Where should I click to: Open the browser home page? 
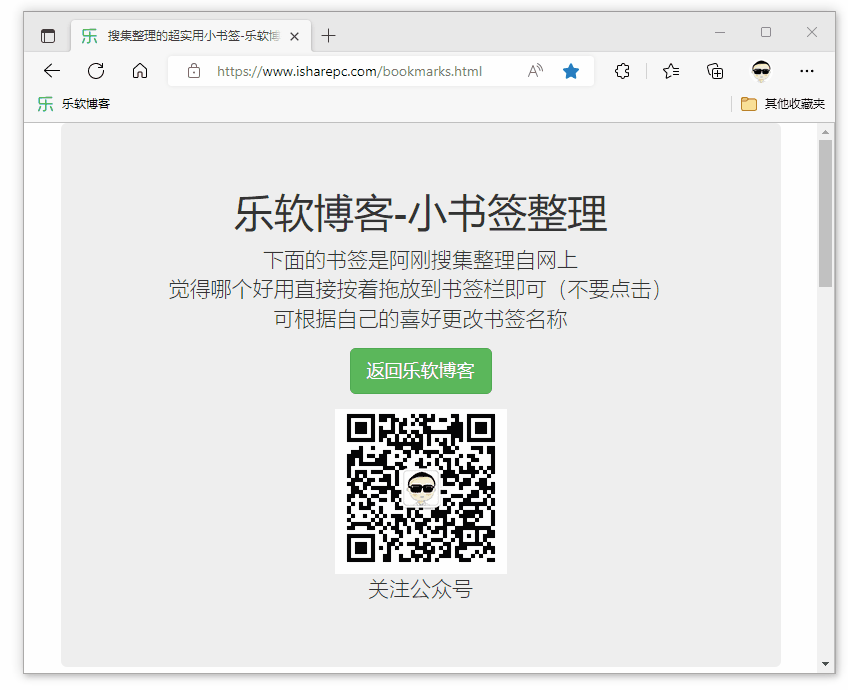coord(140,71)
